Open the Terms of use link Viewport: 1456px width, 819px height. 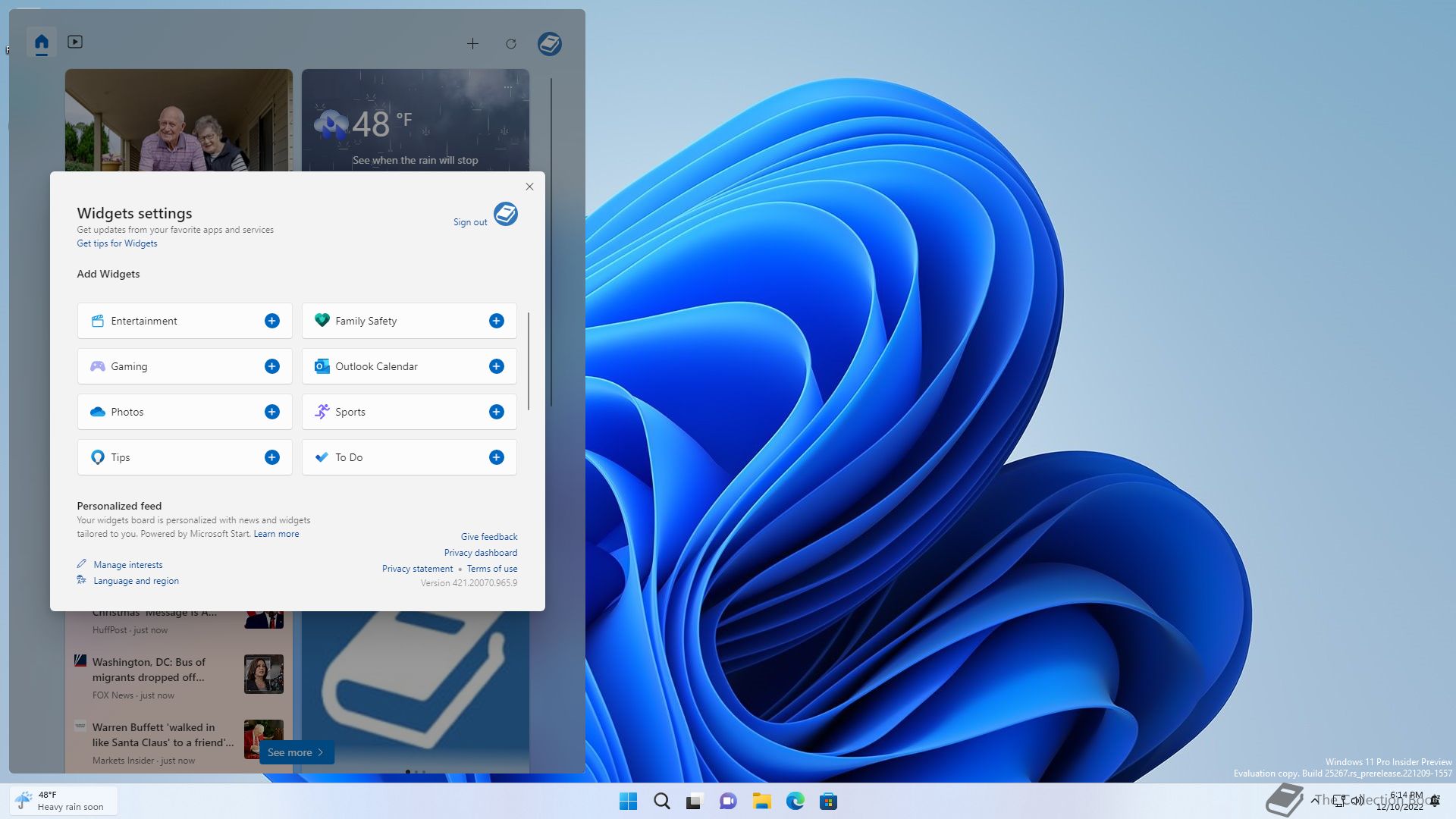coord(492,569)
